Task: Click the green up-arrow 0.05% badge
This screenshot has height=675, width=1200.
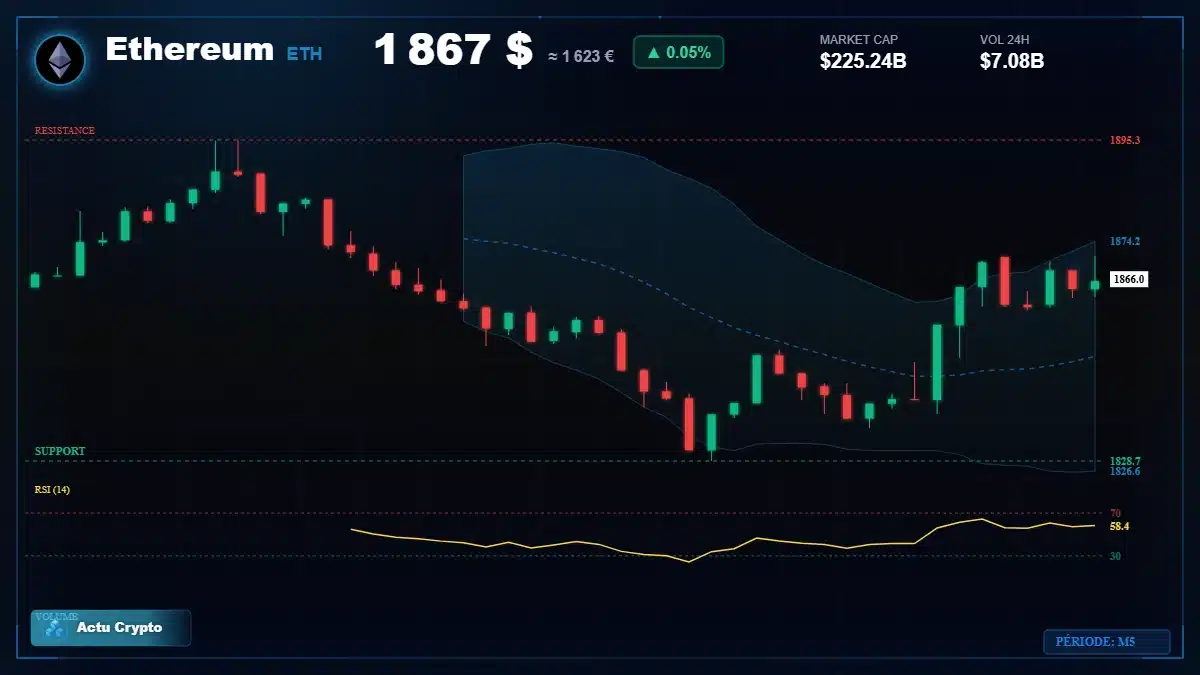Action: (678, 53)
